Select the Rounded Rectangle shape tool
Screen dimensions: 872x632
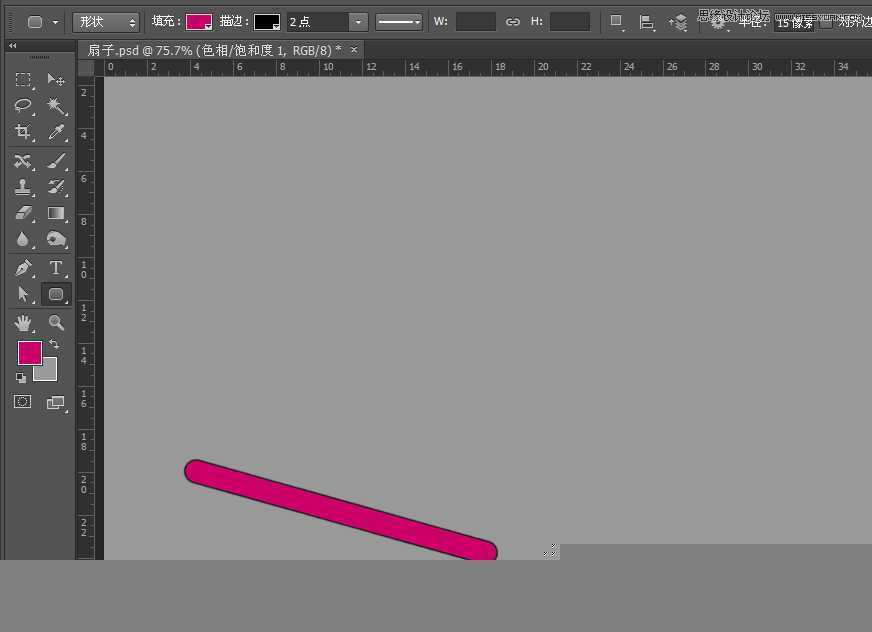point(56,294)
